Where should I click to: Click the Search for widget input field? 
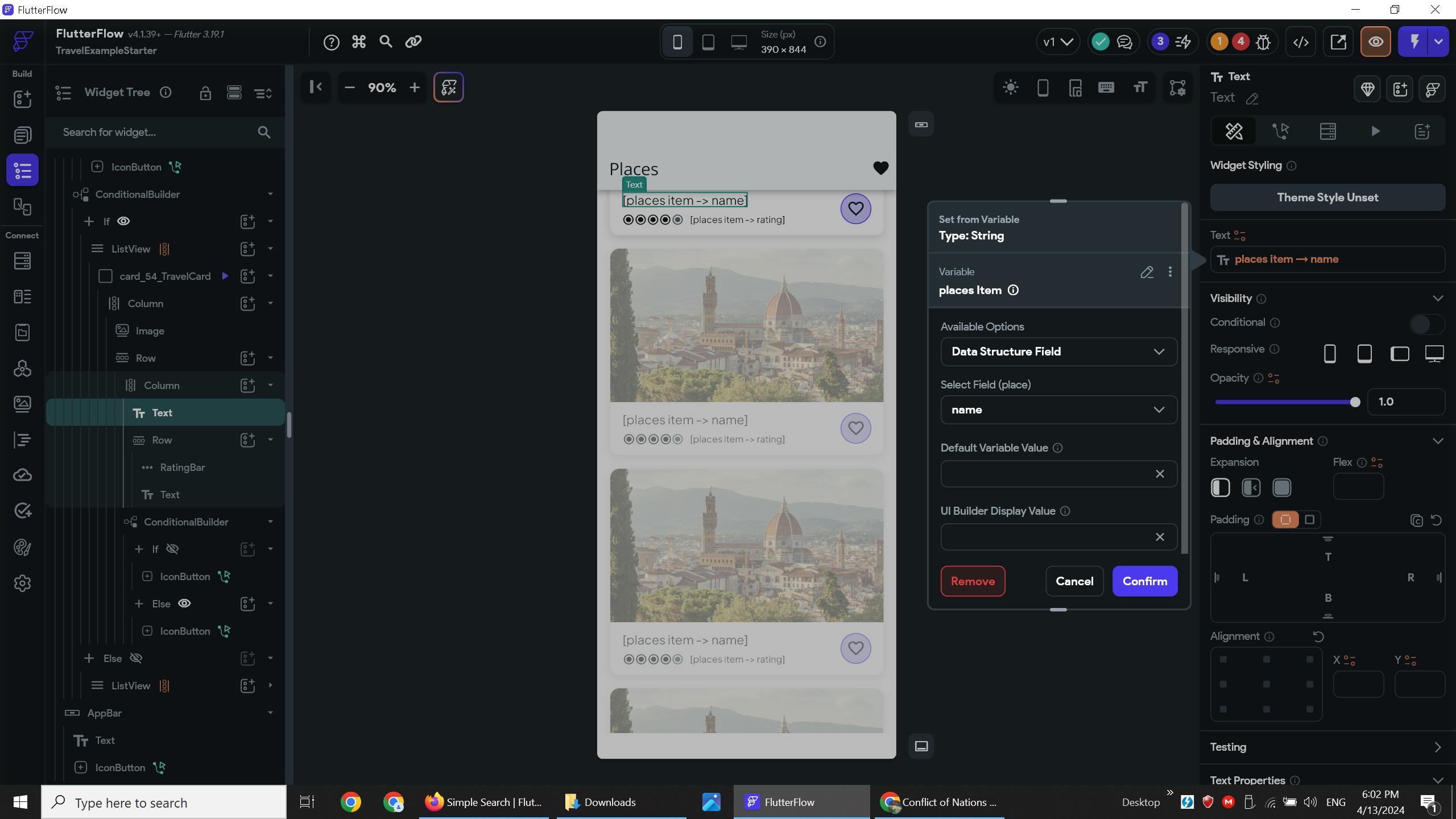154,132
